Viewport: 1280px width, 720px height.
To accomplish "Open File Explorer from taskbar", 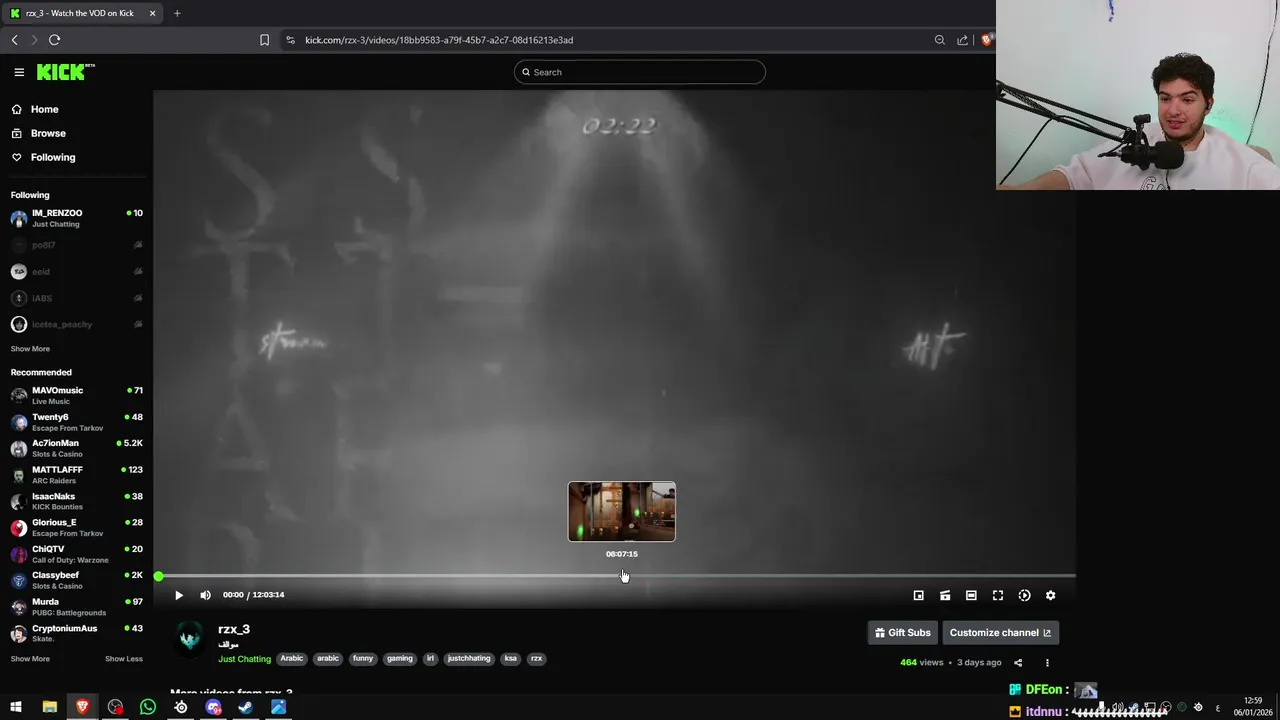I will pos(49,707).
